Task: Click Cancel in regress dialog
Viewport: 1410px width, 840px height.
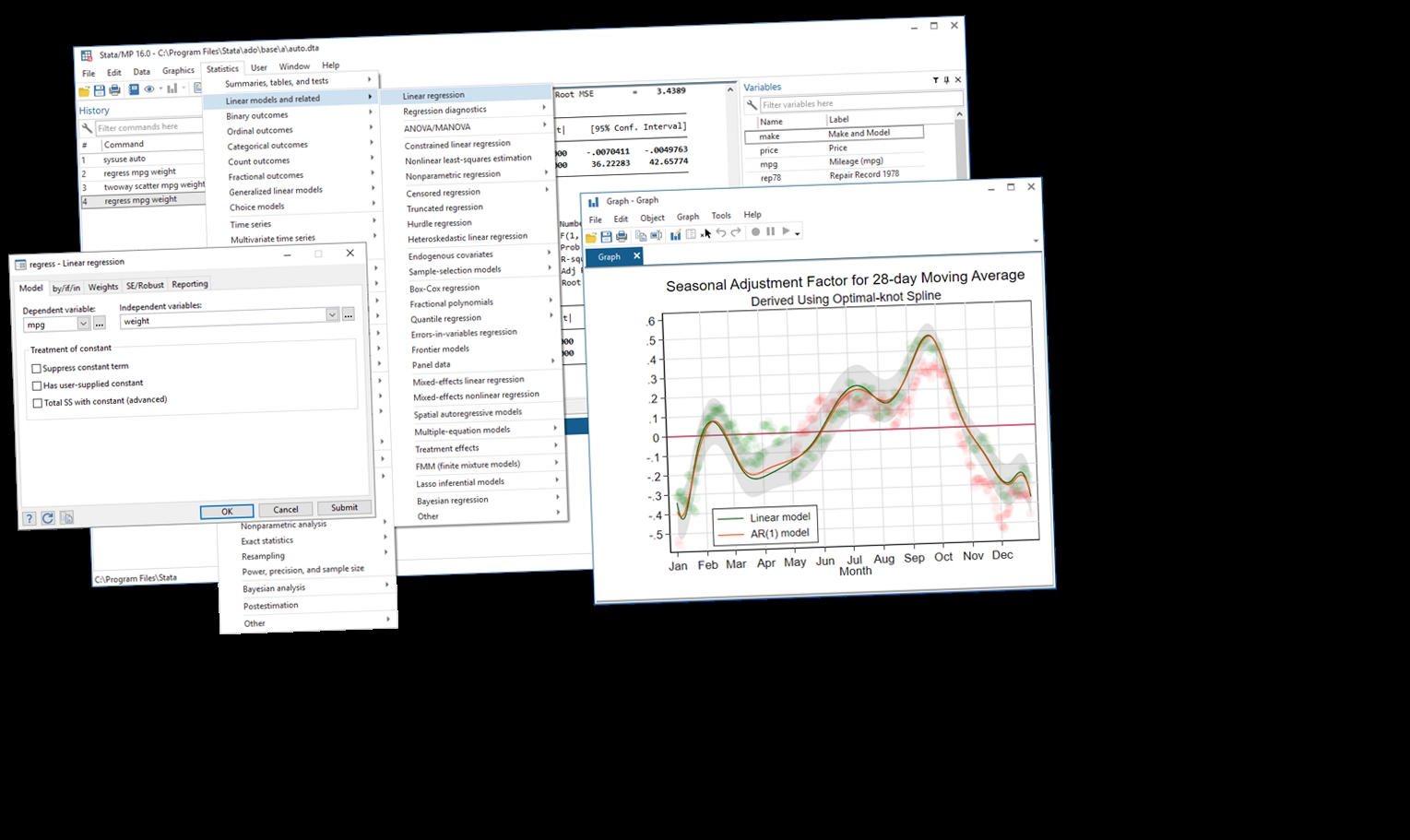Action: [286, 509]
